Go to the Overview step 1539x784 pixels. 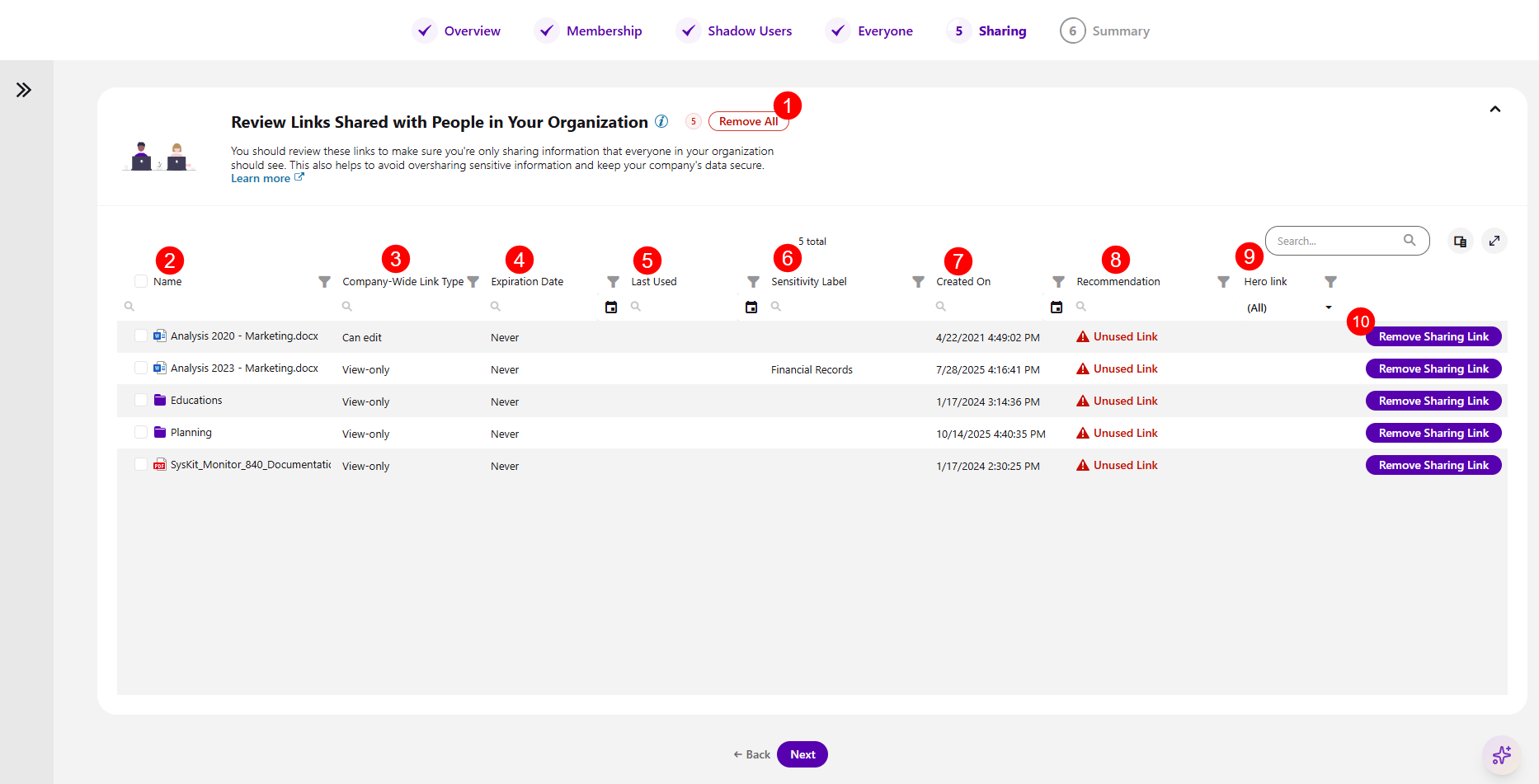(457, 31)
